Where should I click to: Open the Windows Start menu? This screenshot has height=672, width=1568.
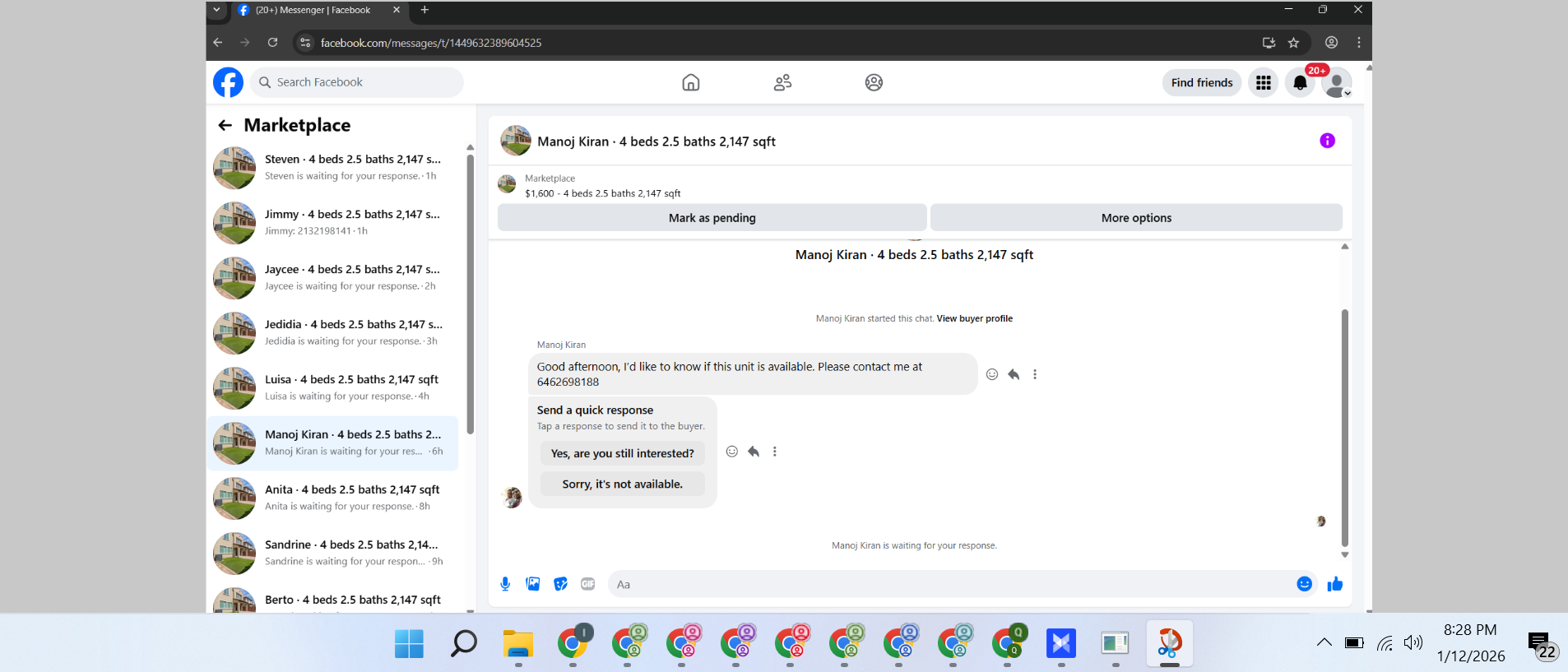[x=409, y=643]
